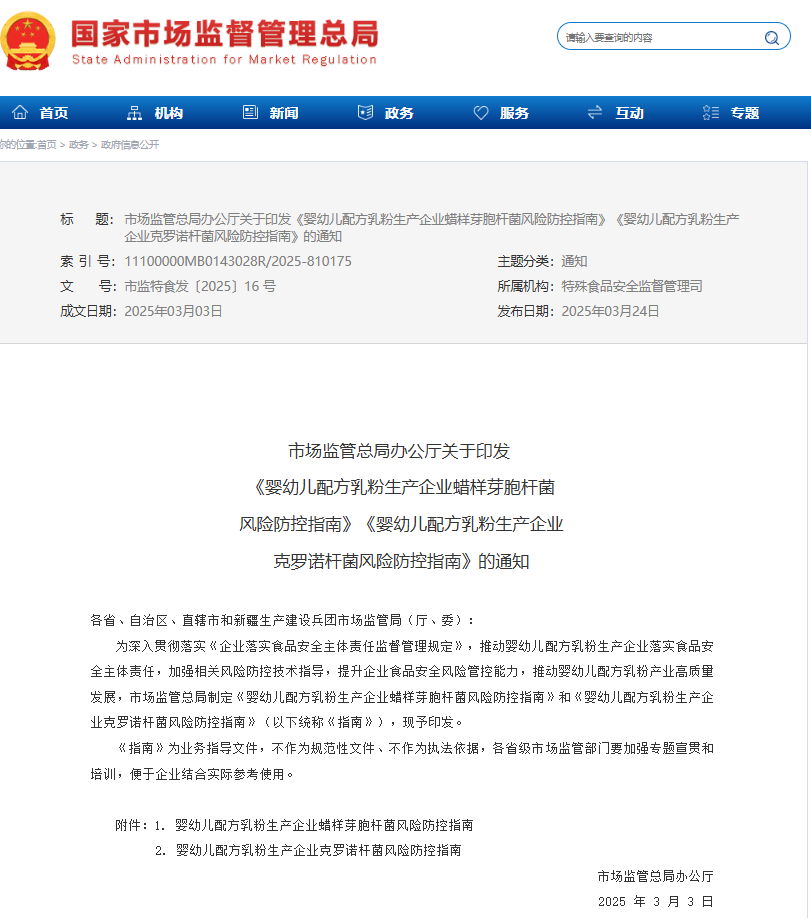Go to the 服务 navigation section

coord(515,113)
